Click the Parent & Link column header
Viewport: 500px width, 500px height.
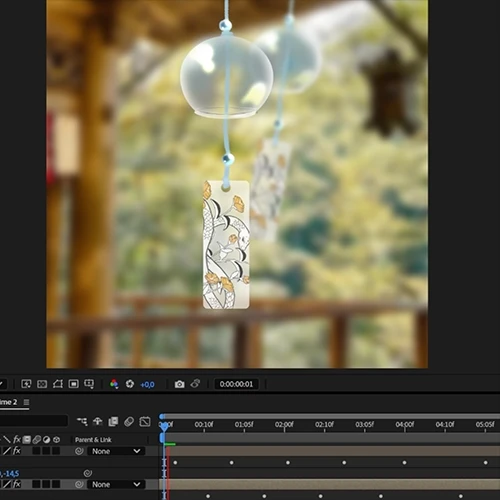click(x=93, y=440)
